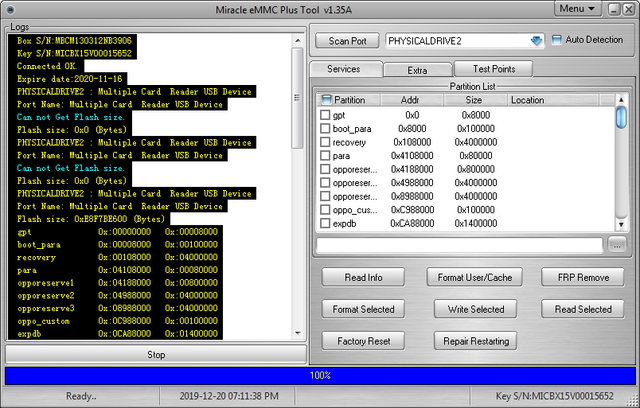This screenshot has width=640, height=408.
Task: Click logs scroll up arrow
Action: pyautogui.click(x=298, y=40)
